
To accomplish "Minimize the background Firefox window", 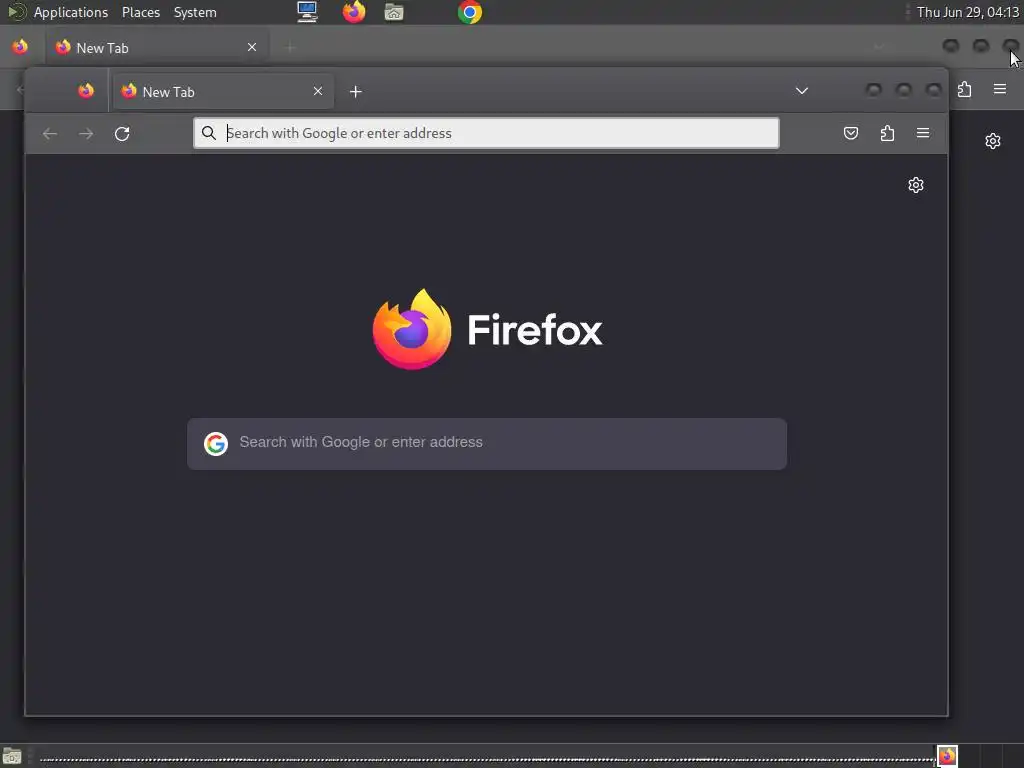I will pos(951,46).
